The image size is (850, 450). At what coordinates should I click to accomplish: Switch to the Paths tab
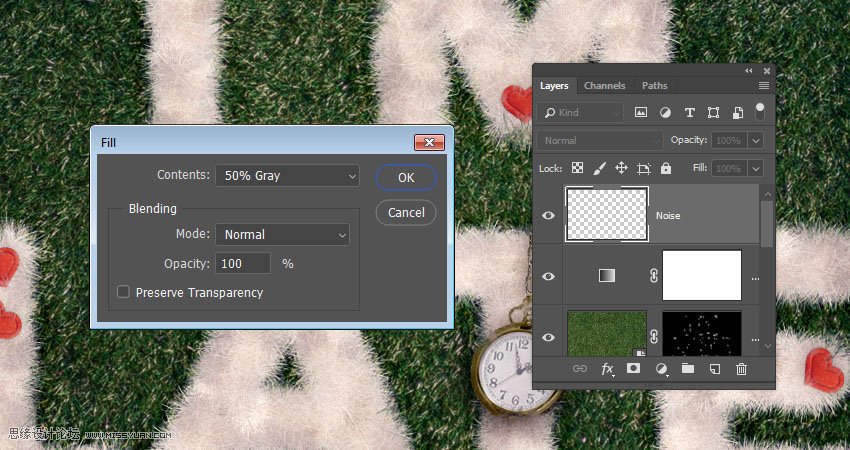[x=654, y=86]
